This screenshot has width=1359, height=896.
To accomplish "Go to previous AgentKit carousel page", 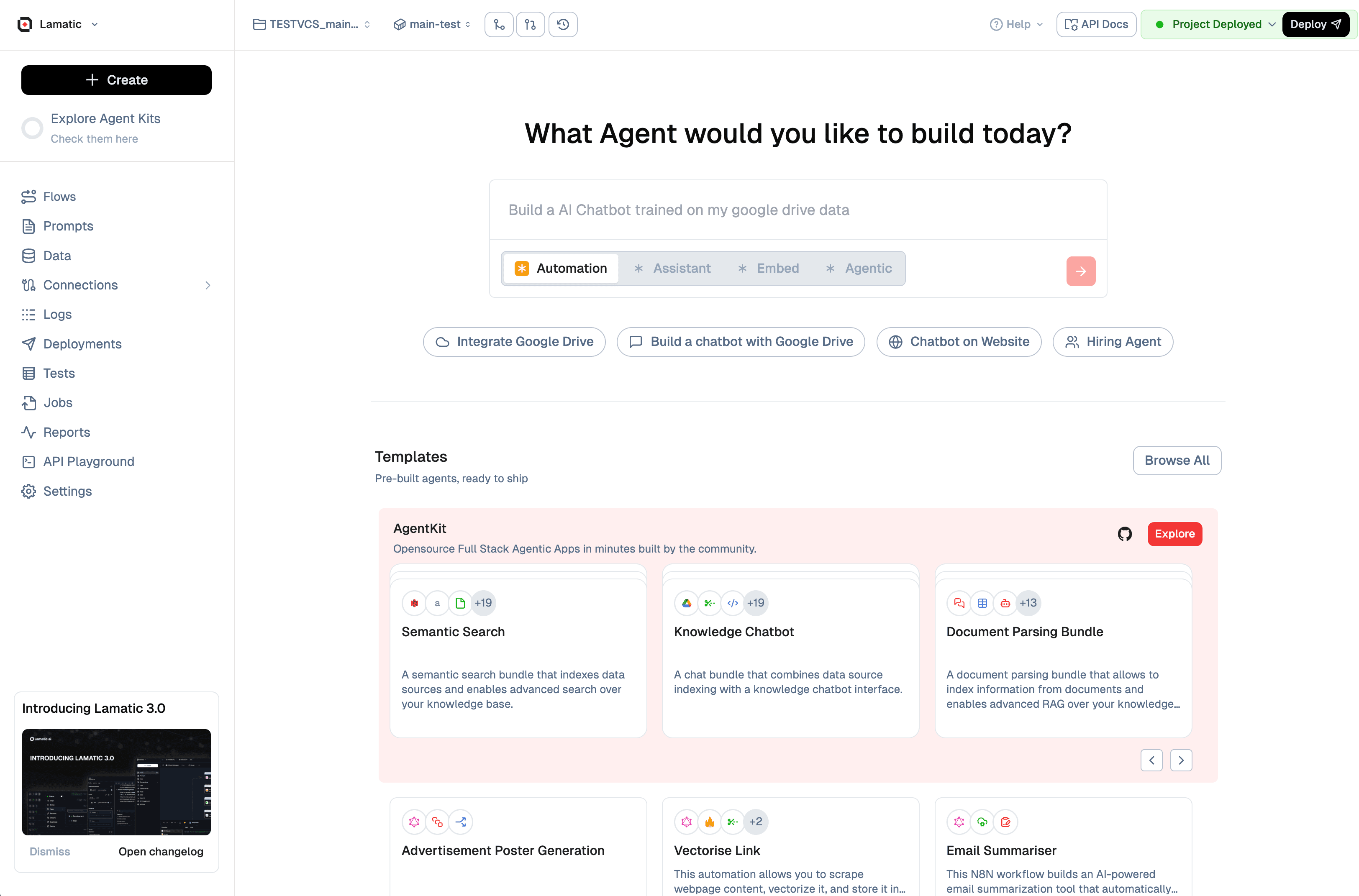I will (x=1151, y=760).
